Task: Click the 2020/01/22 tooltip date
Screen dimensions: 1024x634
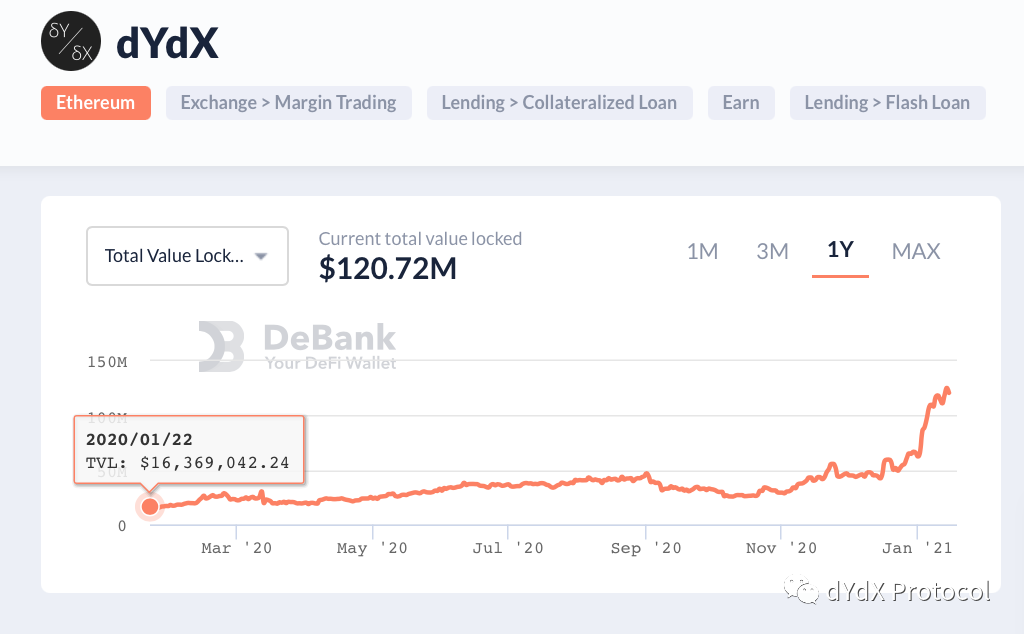Action: 139,439
